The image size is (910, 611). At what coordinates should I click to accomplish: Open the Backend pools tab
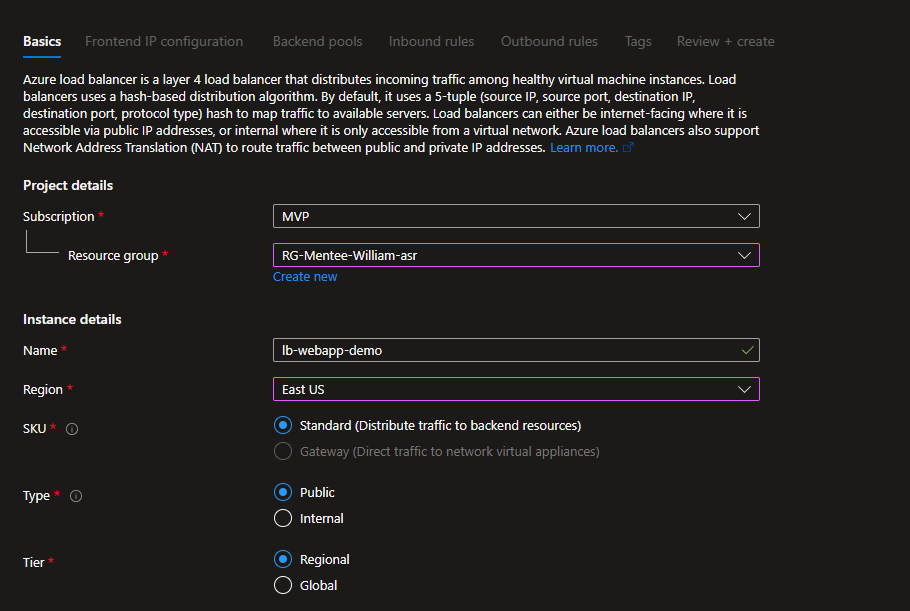pos(317,42)
